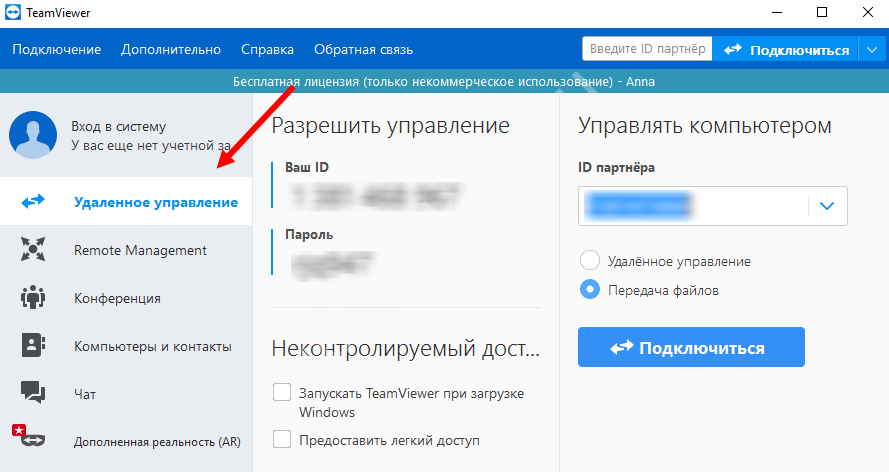The height and width of the screenshot is (472, 889).
Task: Open Дополненная реальность (AR) section
Action: [x=126, y=441]
